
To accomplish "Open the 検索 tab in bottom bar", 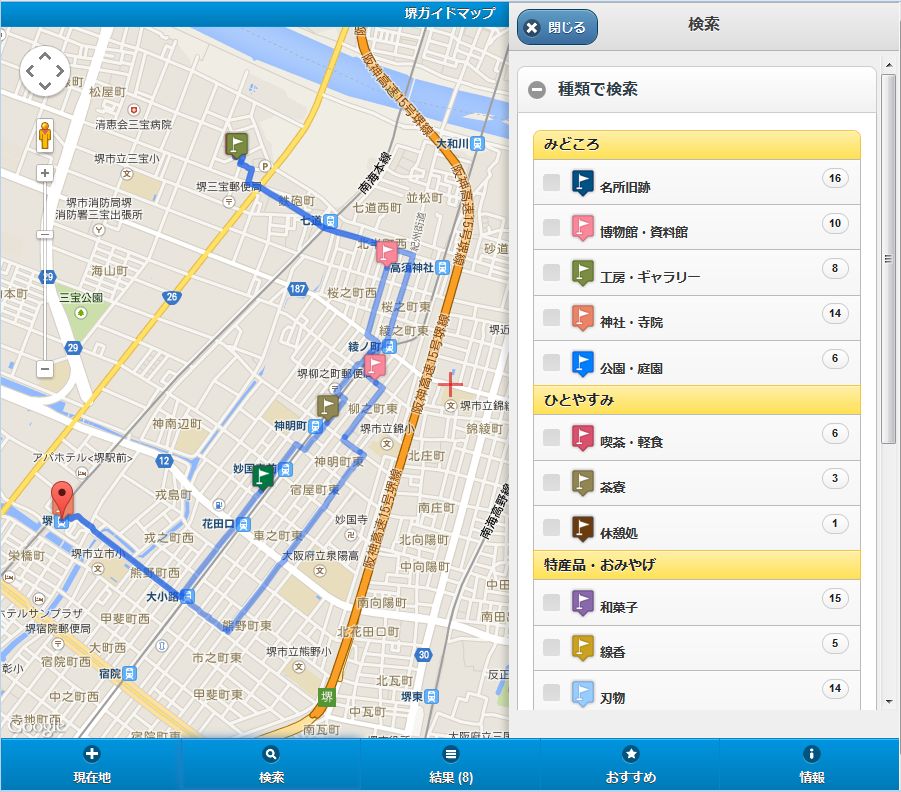I will [271, 765].
